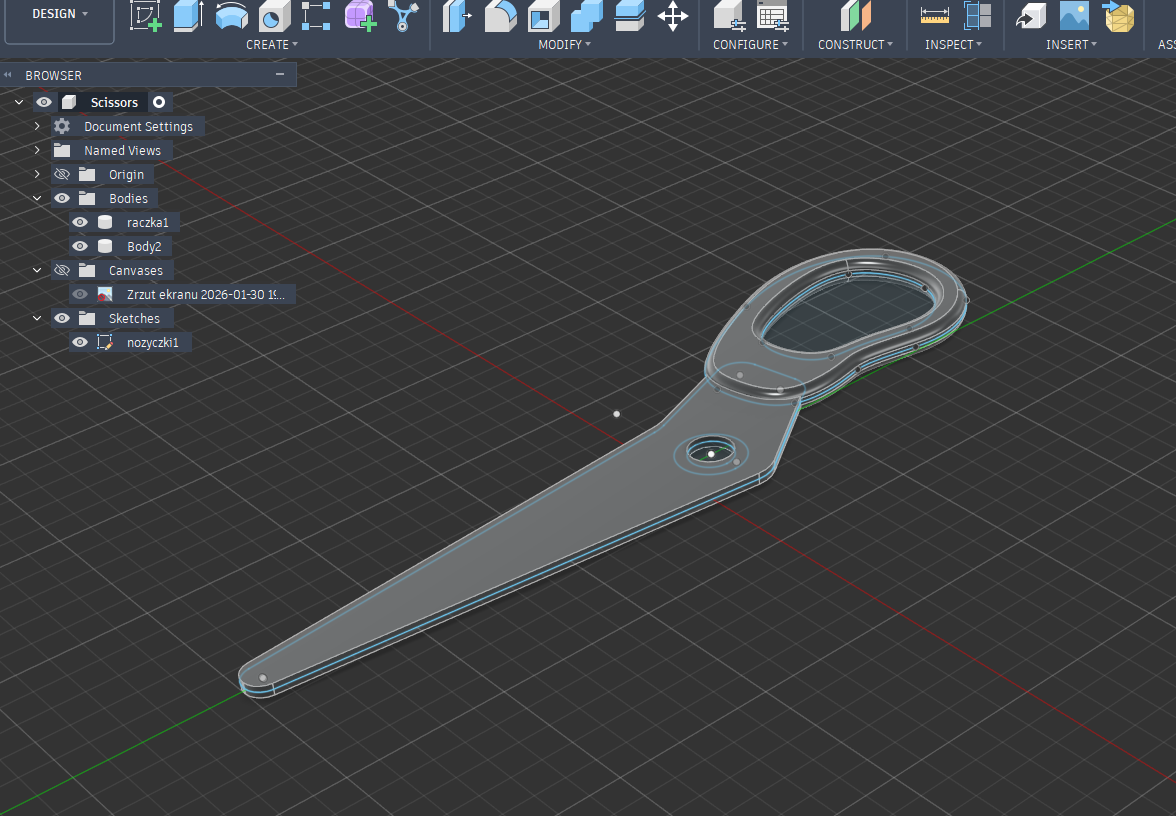The height and width of the screenshot is (816, 1176).
Task: Select the Revolve tool icon
Action: pos(232,15)
